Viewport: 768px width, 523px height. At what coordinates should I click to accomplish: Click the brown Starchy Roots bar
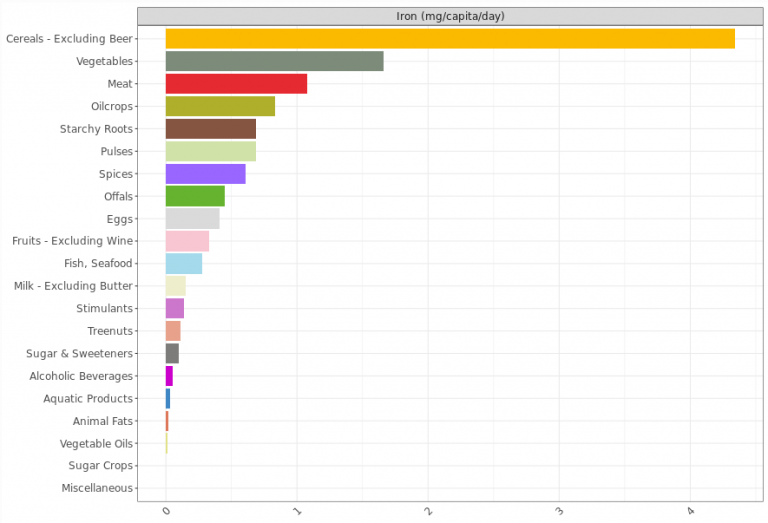[210, 129]
